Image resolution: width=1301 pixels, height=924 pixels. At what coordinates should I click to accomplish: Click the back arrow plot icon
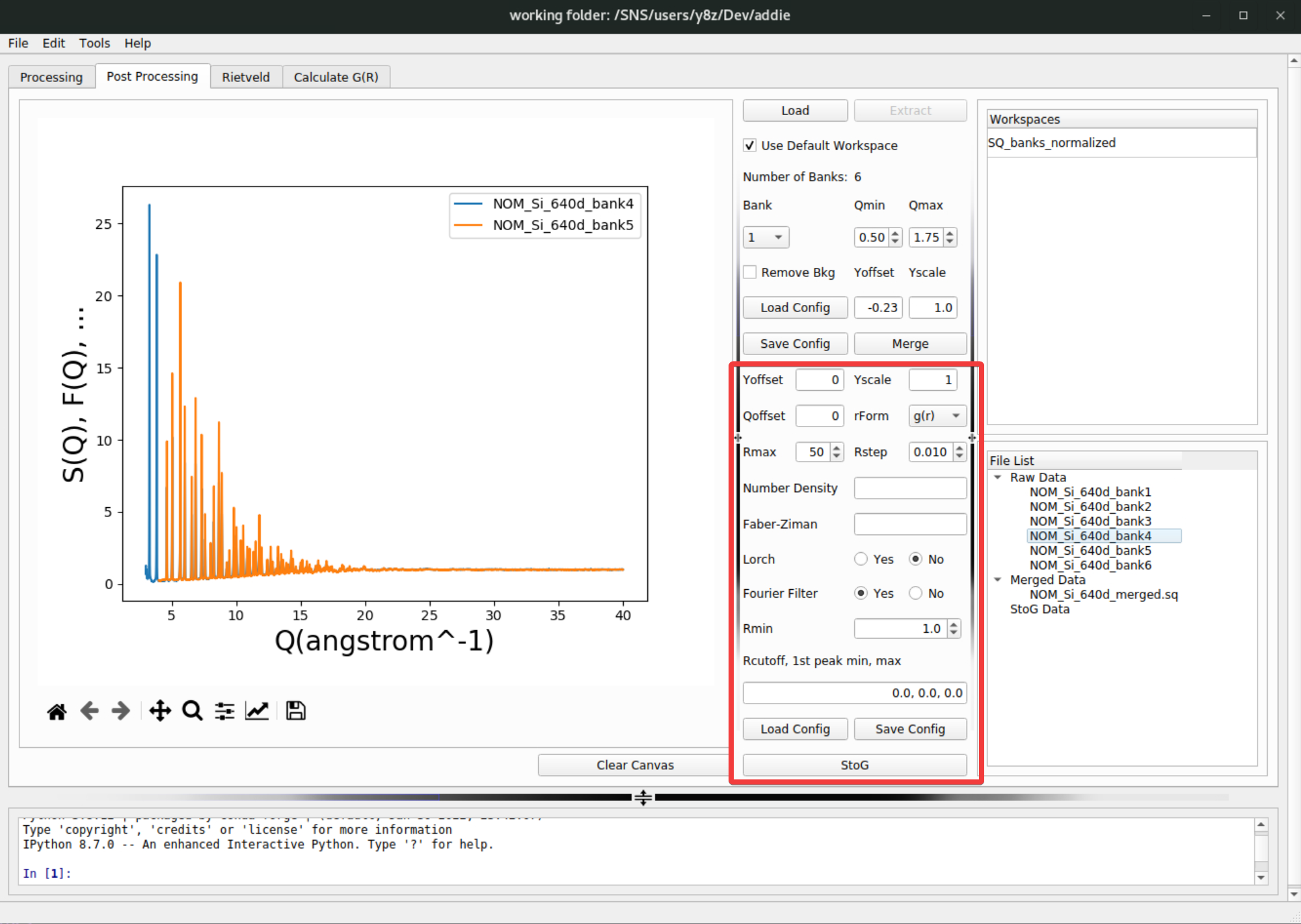[x=89, y=711]
